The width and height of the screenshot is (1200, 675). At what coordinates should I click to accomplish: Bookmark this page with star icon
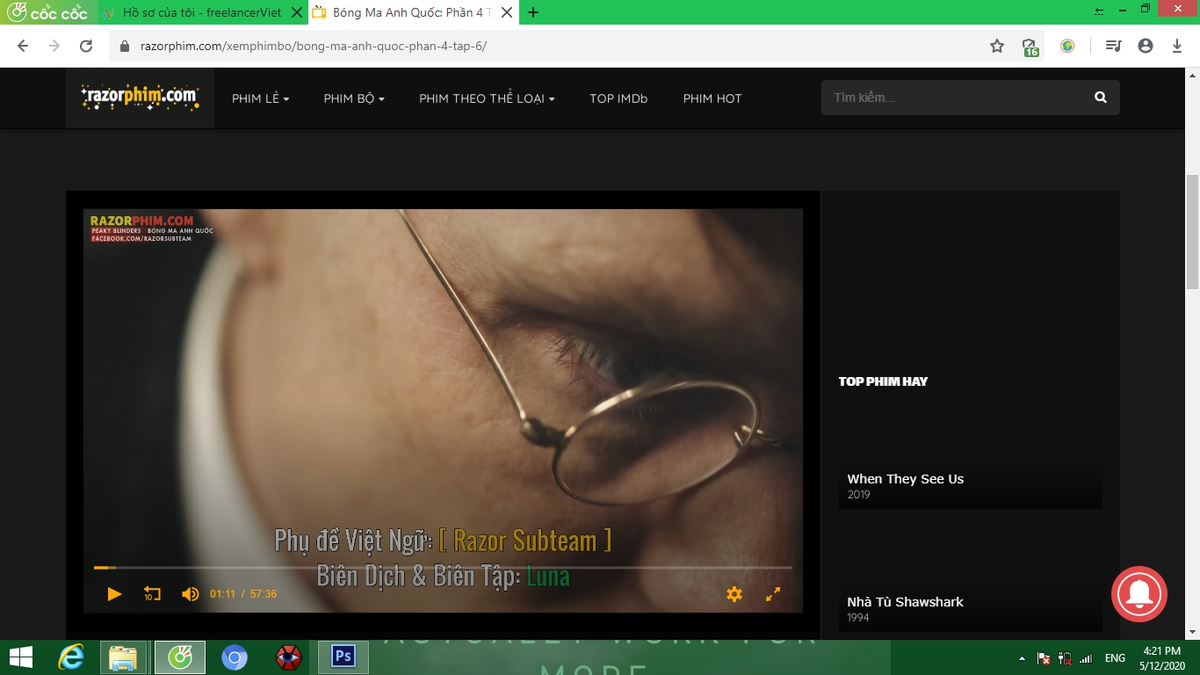pos(997,46)
